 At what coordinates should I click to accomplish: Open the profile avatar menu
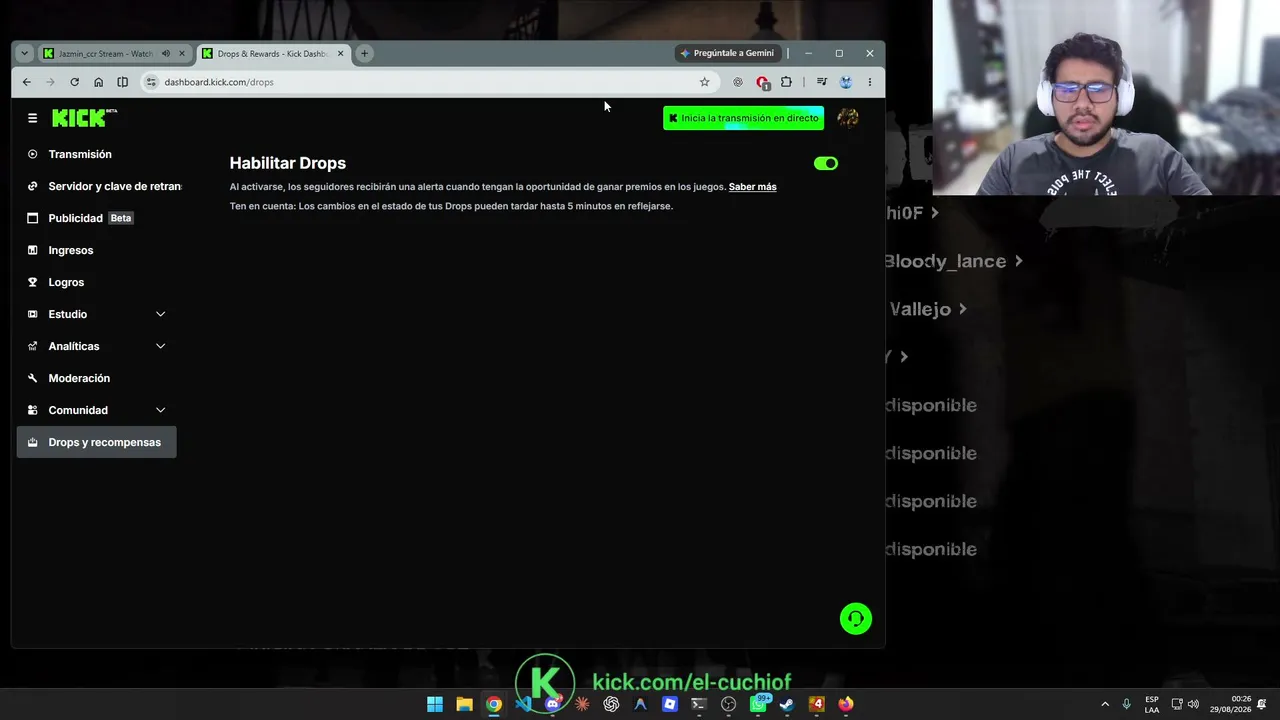pos(848,118)
